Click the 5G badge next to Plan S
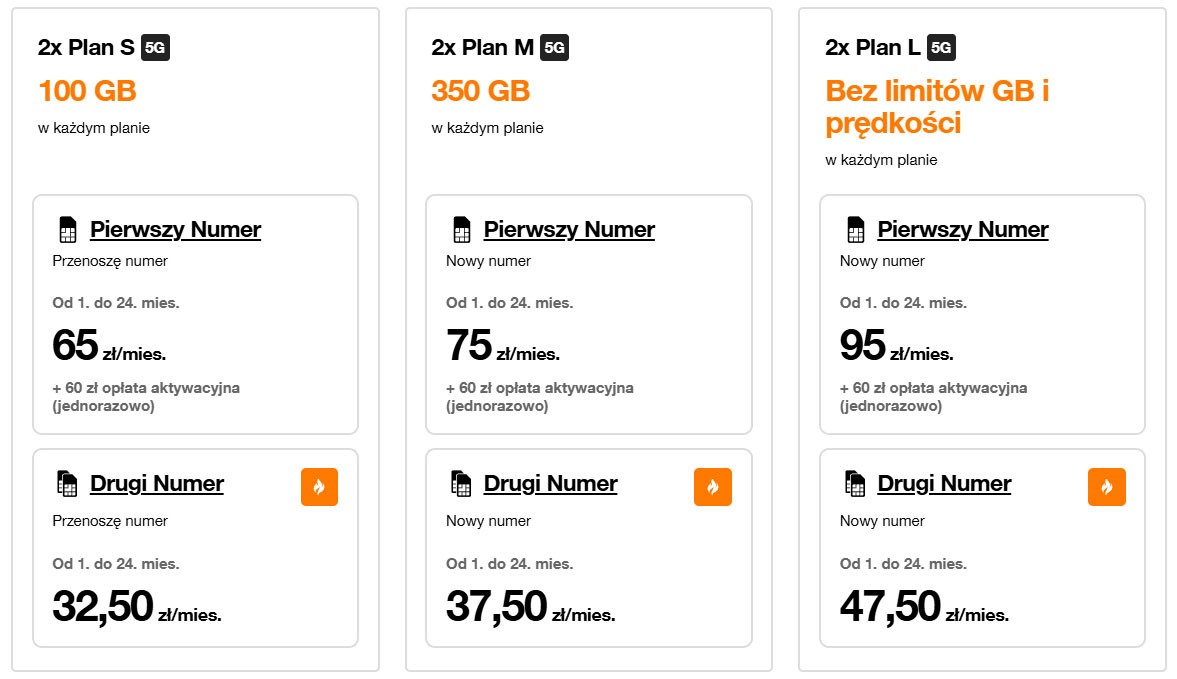 (x=155, y=47)
